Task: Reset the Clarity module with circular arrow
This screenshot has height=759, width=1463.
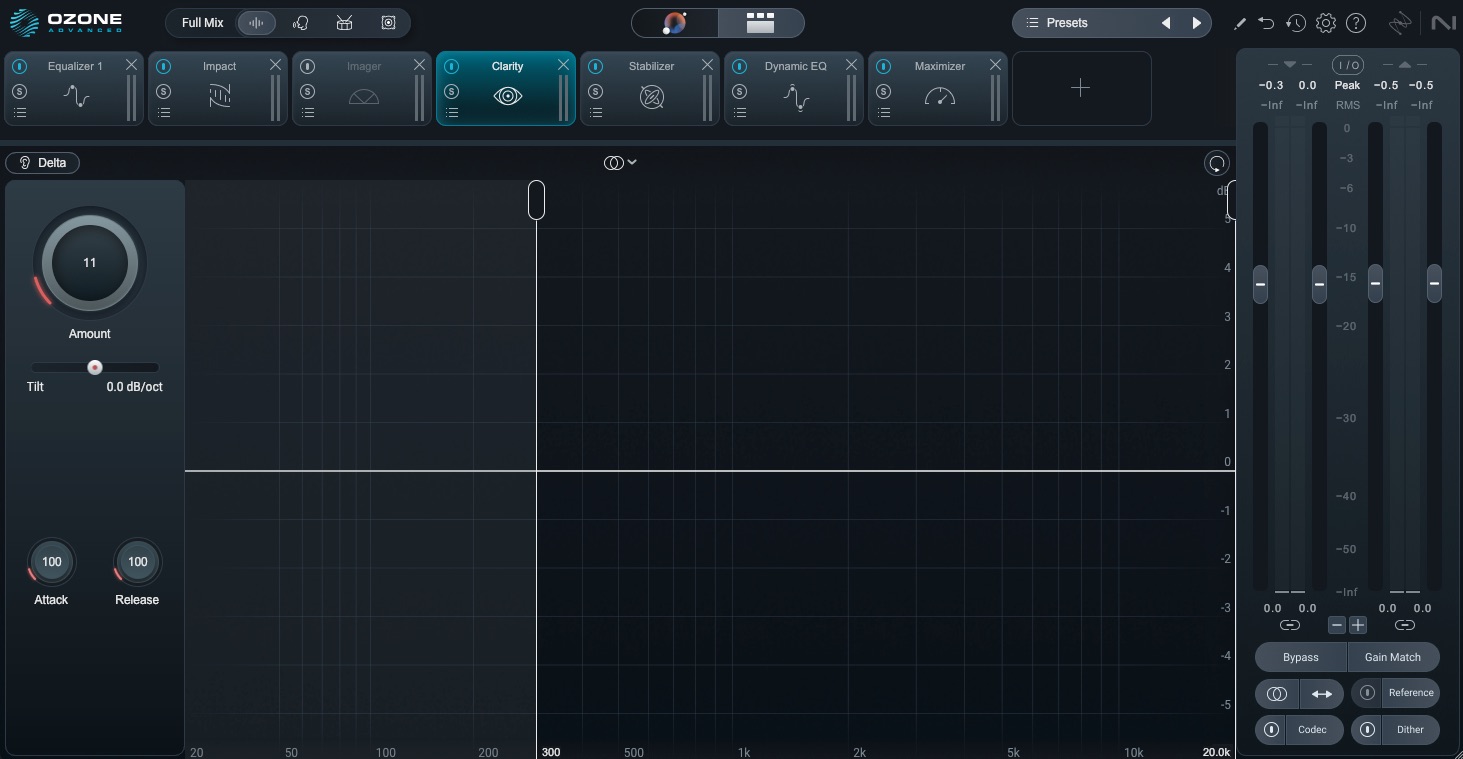Action: click(x=1217, y=164)
